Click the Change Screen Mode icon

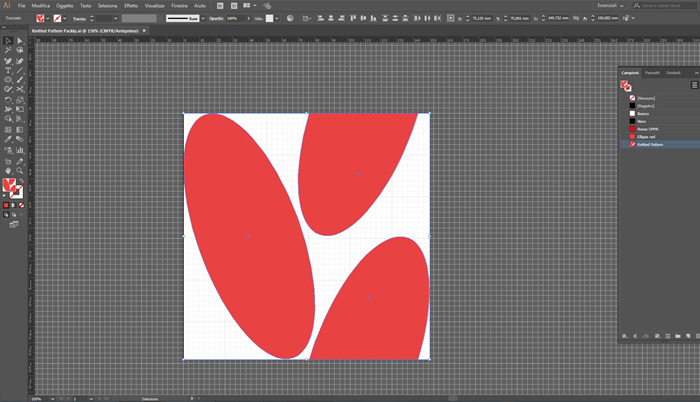pyautogui.click(x=14, y=224)
